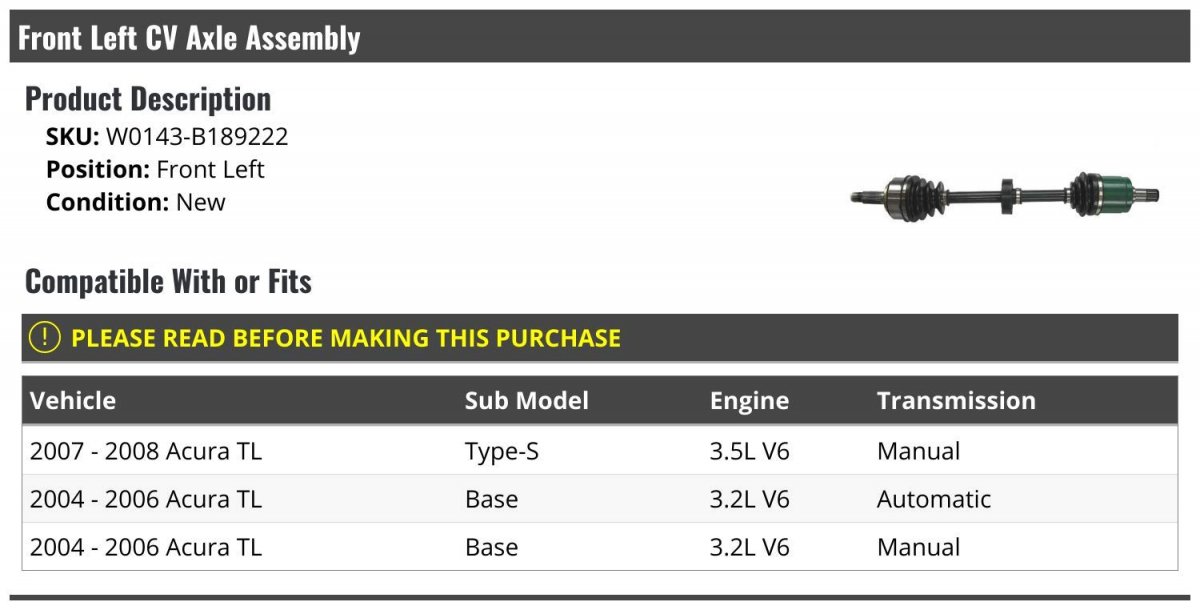This screenshot has height=610, width=1200.
Task: Click the SKU number W0143-B189222
Action: (197, 137)
